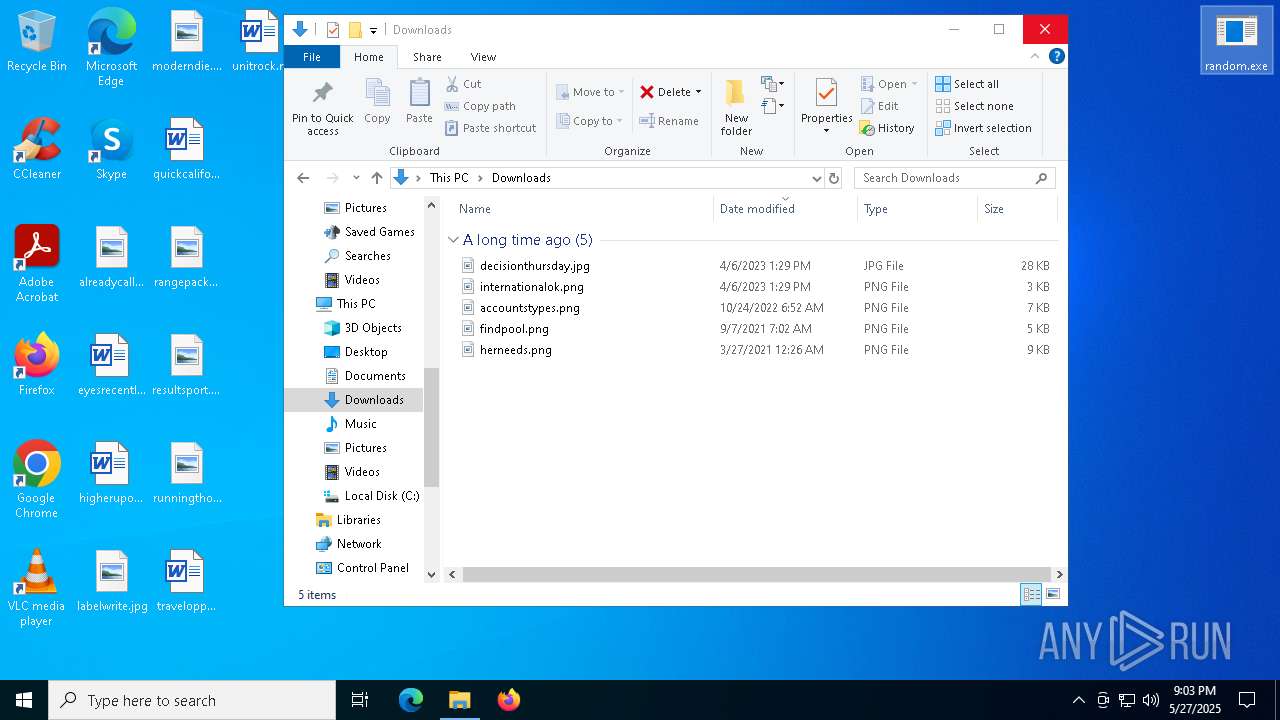Click the Back navigation arrow
Screen dimensions: 1280x720
pos(304,178)
